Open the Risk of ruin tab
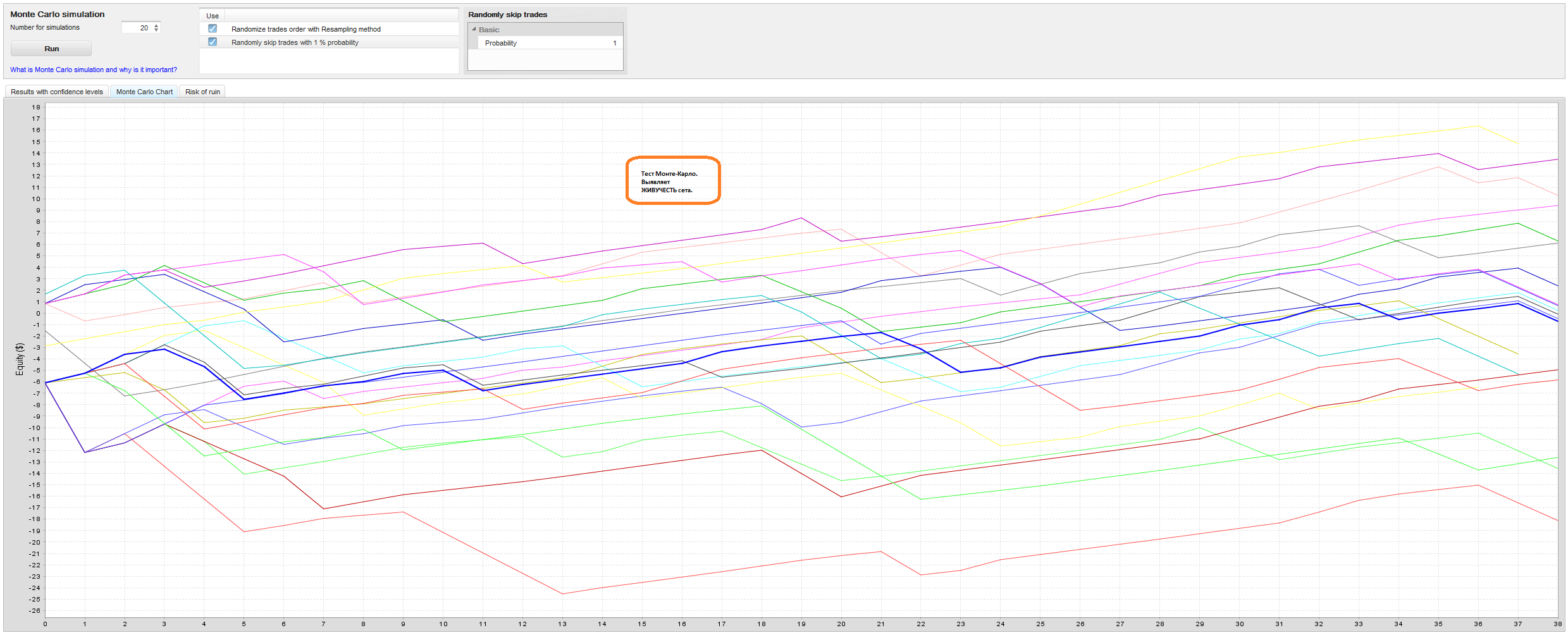Screen dimensions: 1568x635 (x=202, y=92)
